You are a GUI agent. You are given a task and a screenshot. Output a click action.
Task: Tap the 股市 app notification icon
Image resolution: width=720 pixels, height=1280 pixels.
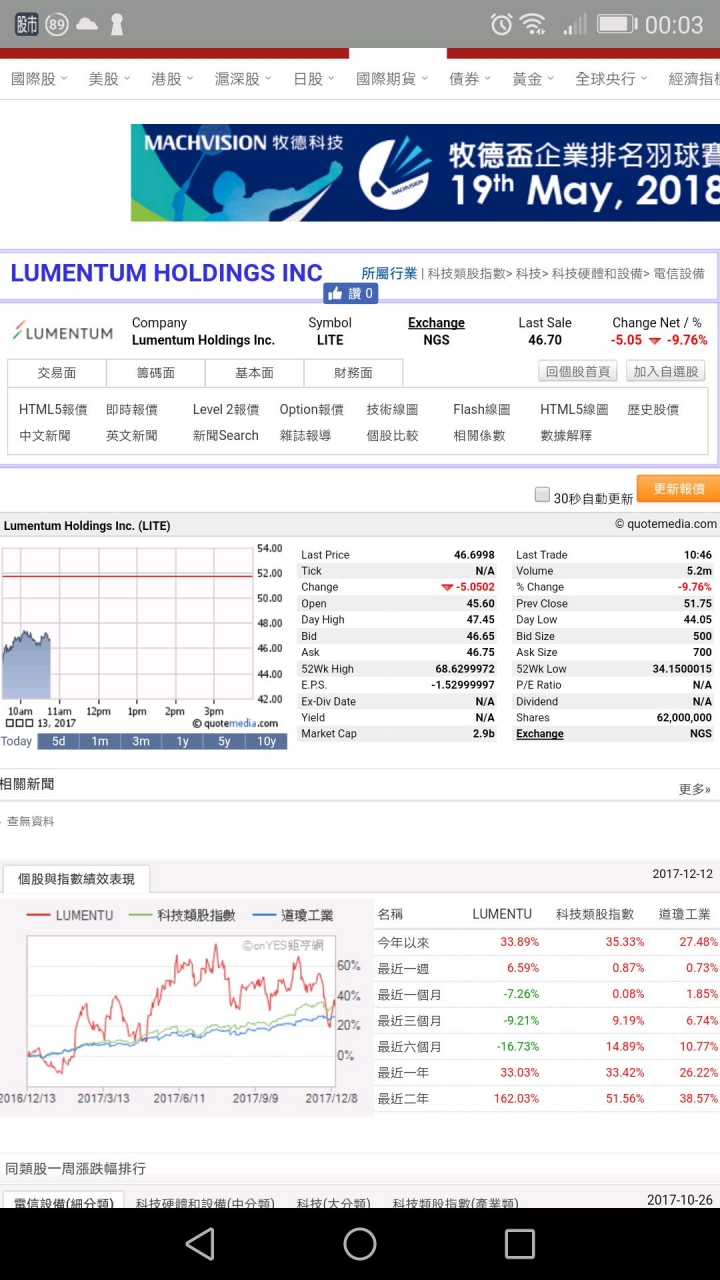26,24
